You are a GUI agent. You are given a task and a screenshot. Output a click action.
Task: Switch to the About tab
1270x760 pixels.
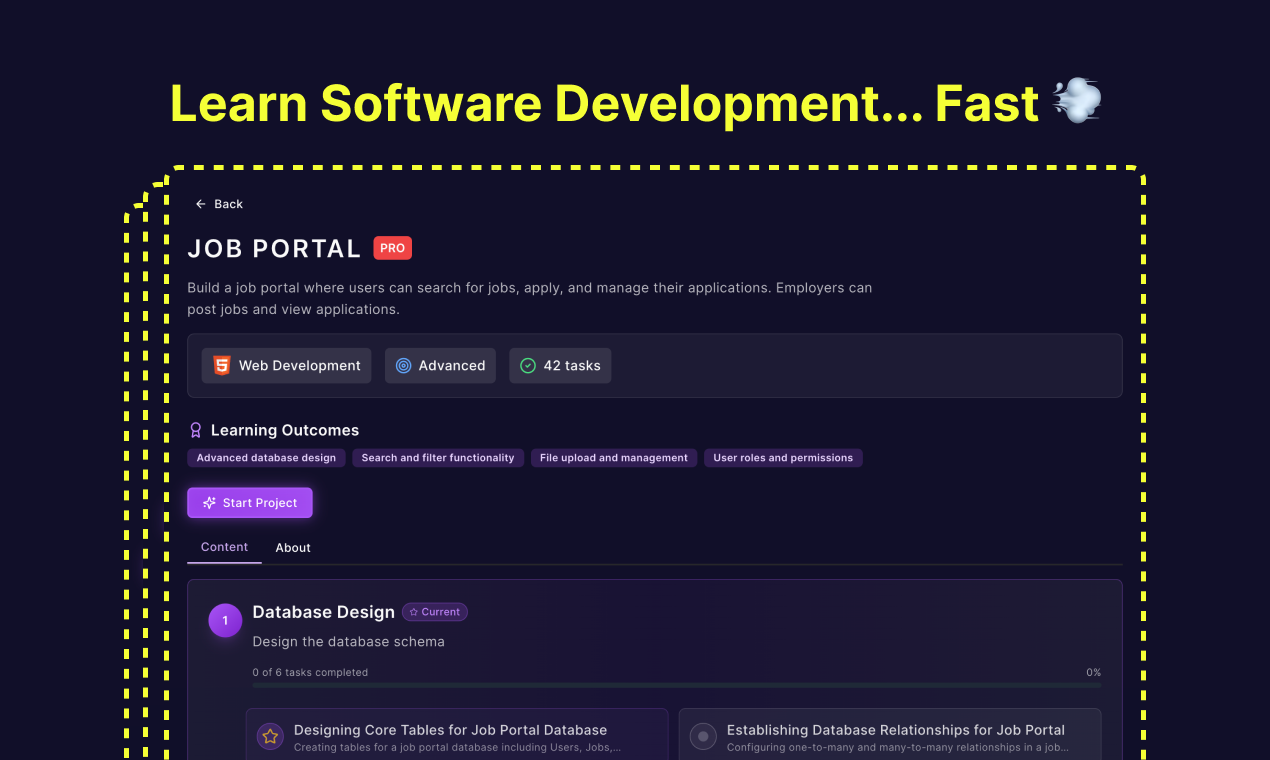293,548
